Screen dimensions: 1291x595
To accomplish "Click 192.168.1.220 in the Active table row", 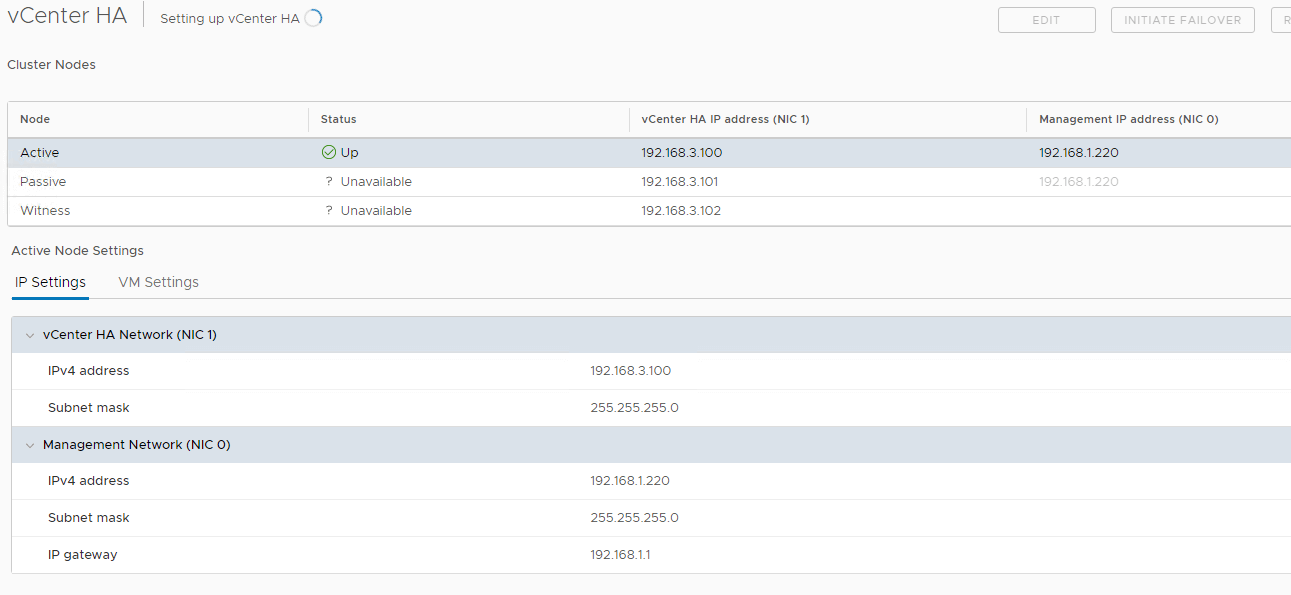I will point(1079,153).
